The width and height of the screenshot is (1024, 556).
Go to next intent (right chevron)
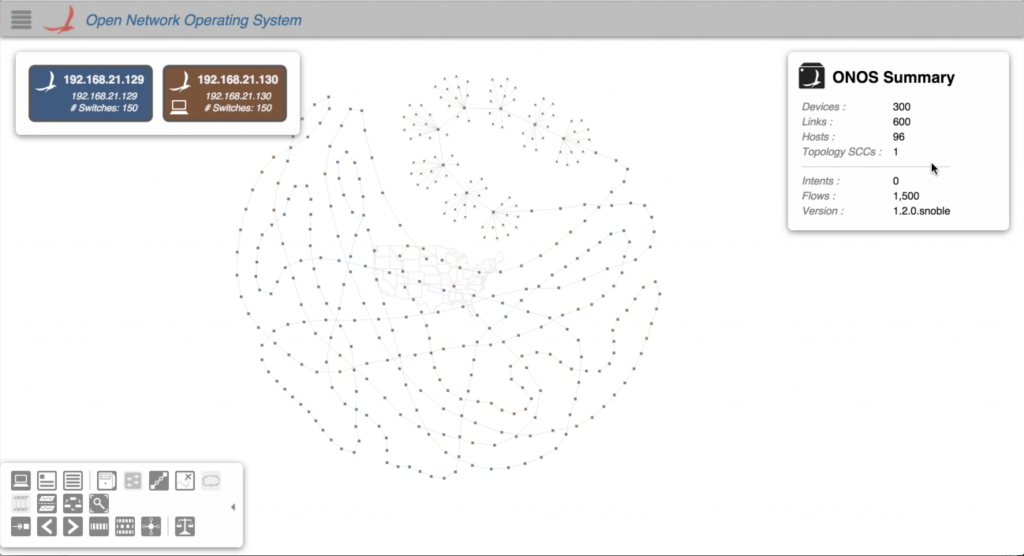73,527
